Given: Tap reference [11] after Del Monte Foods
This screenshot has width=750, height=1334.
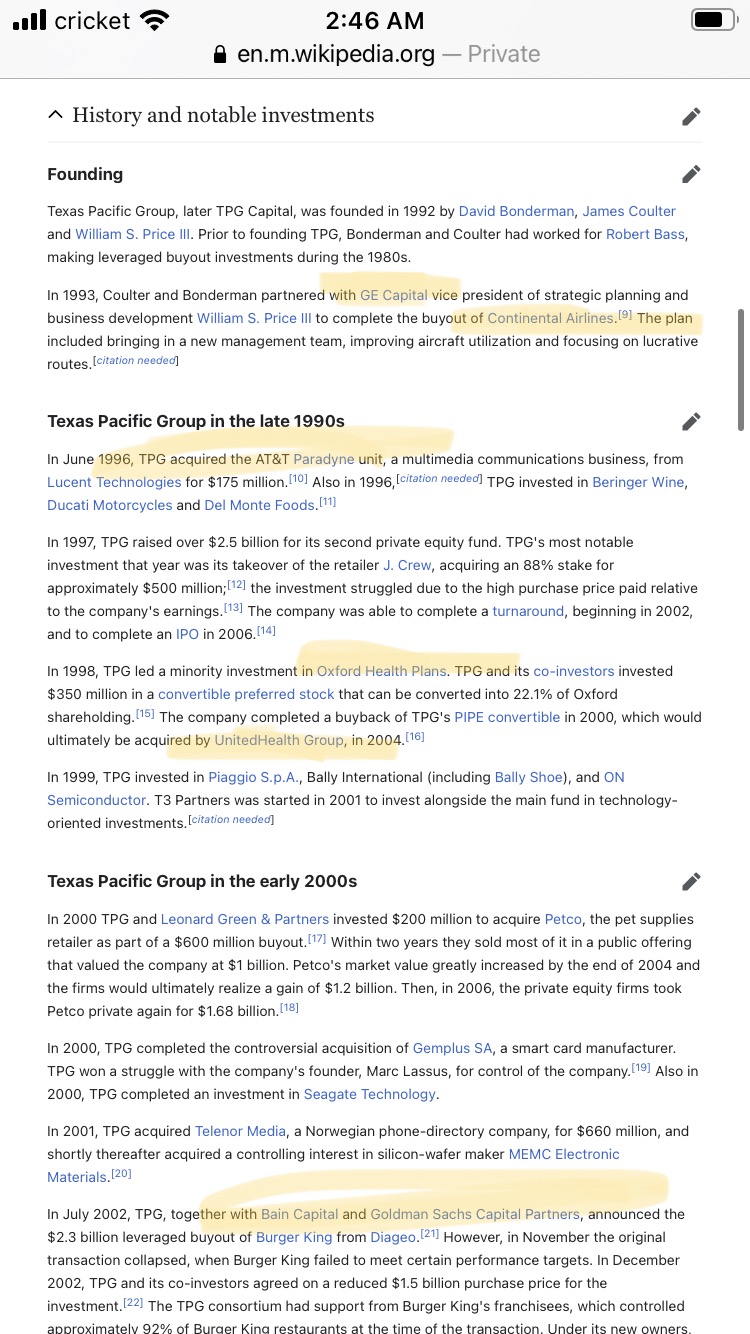Looking at the screenshot, I should 327,502.
